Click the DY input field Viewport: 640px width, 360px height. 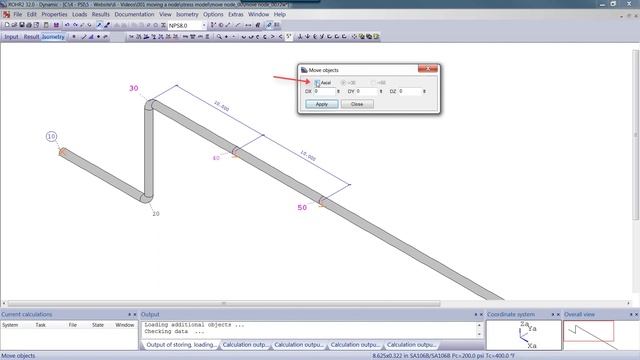pos(367,91)
